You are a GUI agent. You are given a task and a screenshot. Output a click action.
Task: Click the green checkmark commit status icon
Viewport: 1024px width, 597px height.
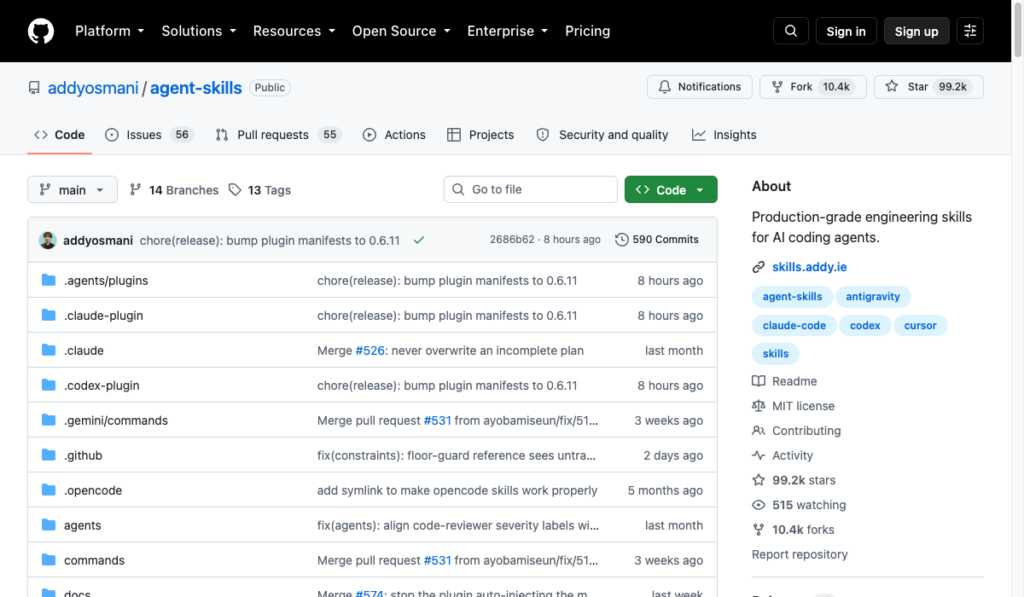coord(419,240)
